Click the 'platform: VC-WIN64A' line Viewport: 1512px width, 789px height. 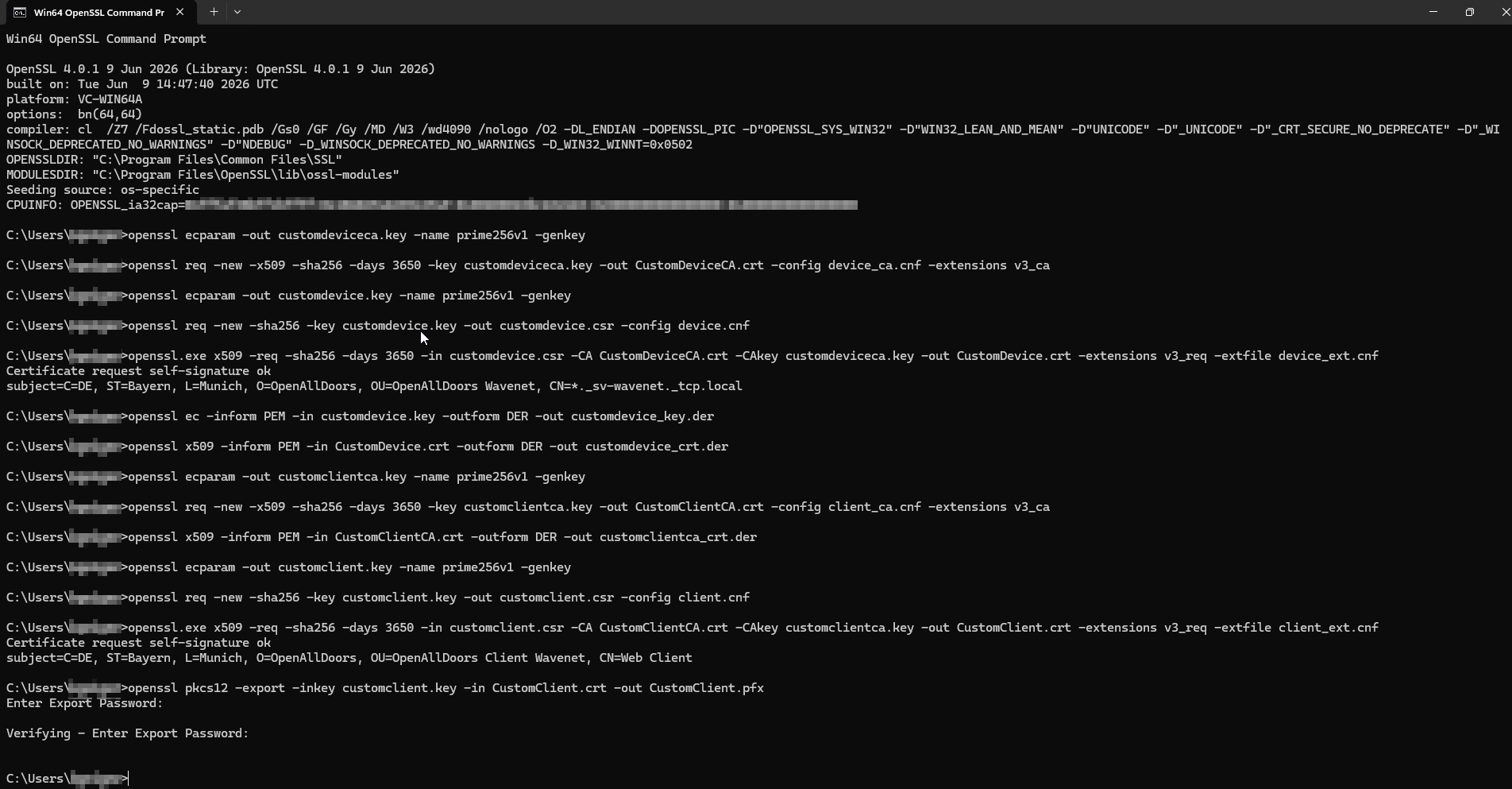(x=74, y=99)
